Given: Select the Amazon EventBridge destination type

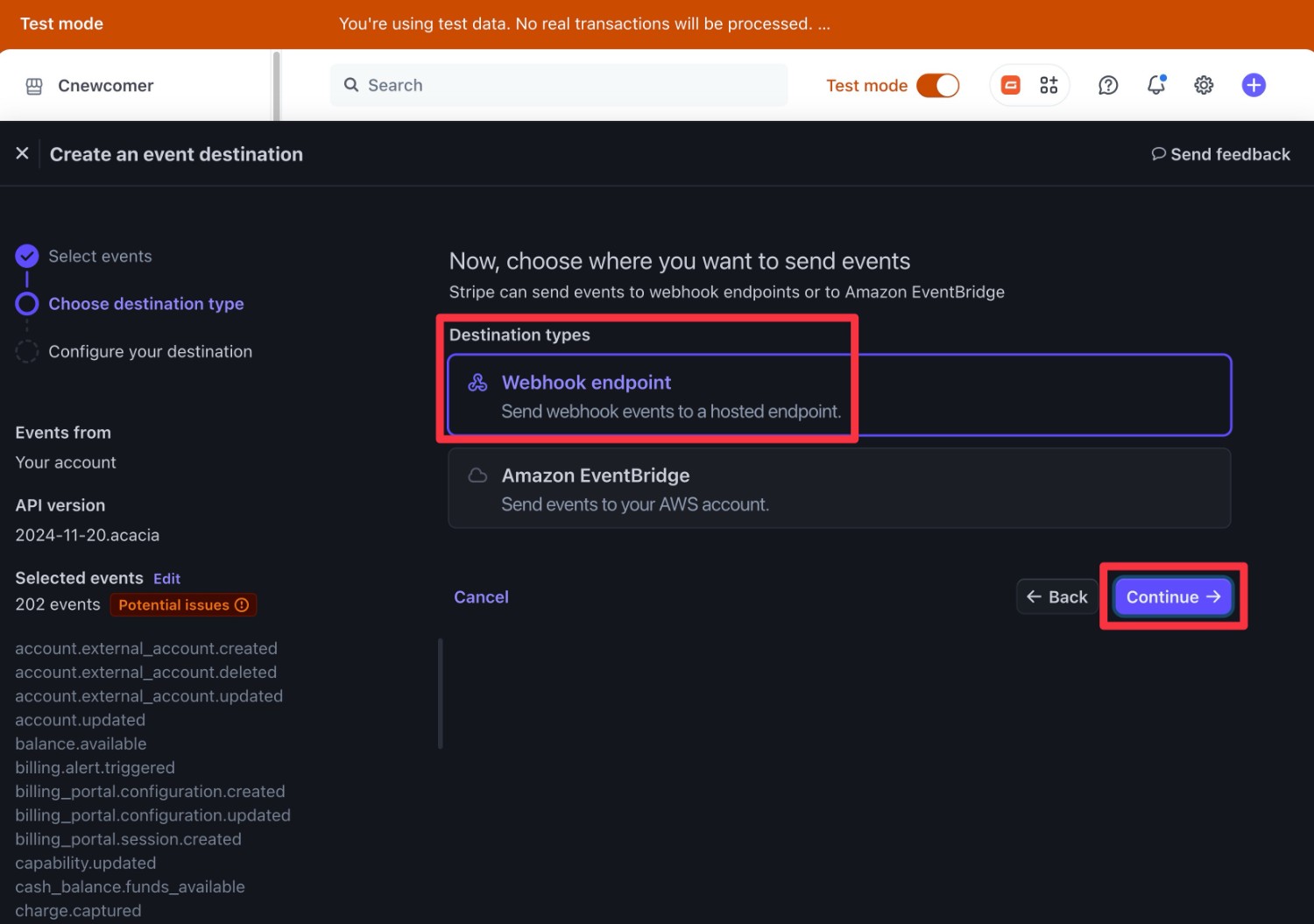Looking at the screenshot, I should click(839, 488).
